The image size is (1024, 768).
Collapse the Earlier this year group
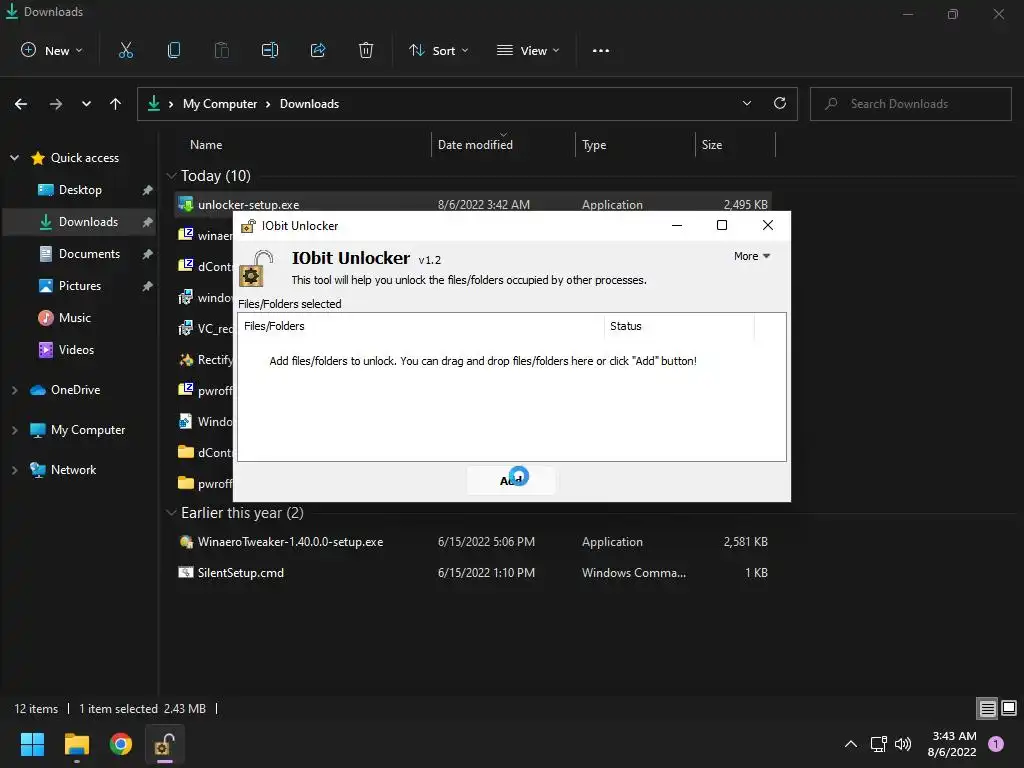[x=171, y=513]
